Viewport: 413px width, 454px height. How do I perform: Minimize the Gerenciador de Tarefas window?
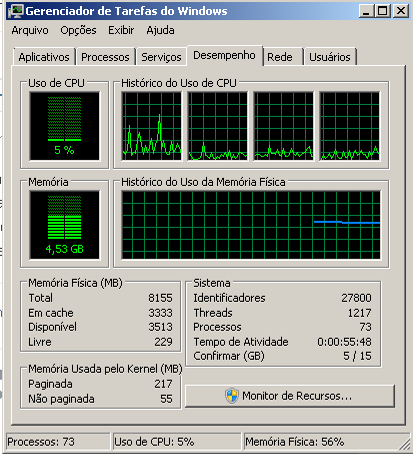tap(366, 11)
